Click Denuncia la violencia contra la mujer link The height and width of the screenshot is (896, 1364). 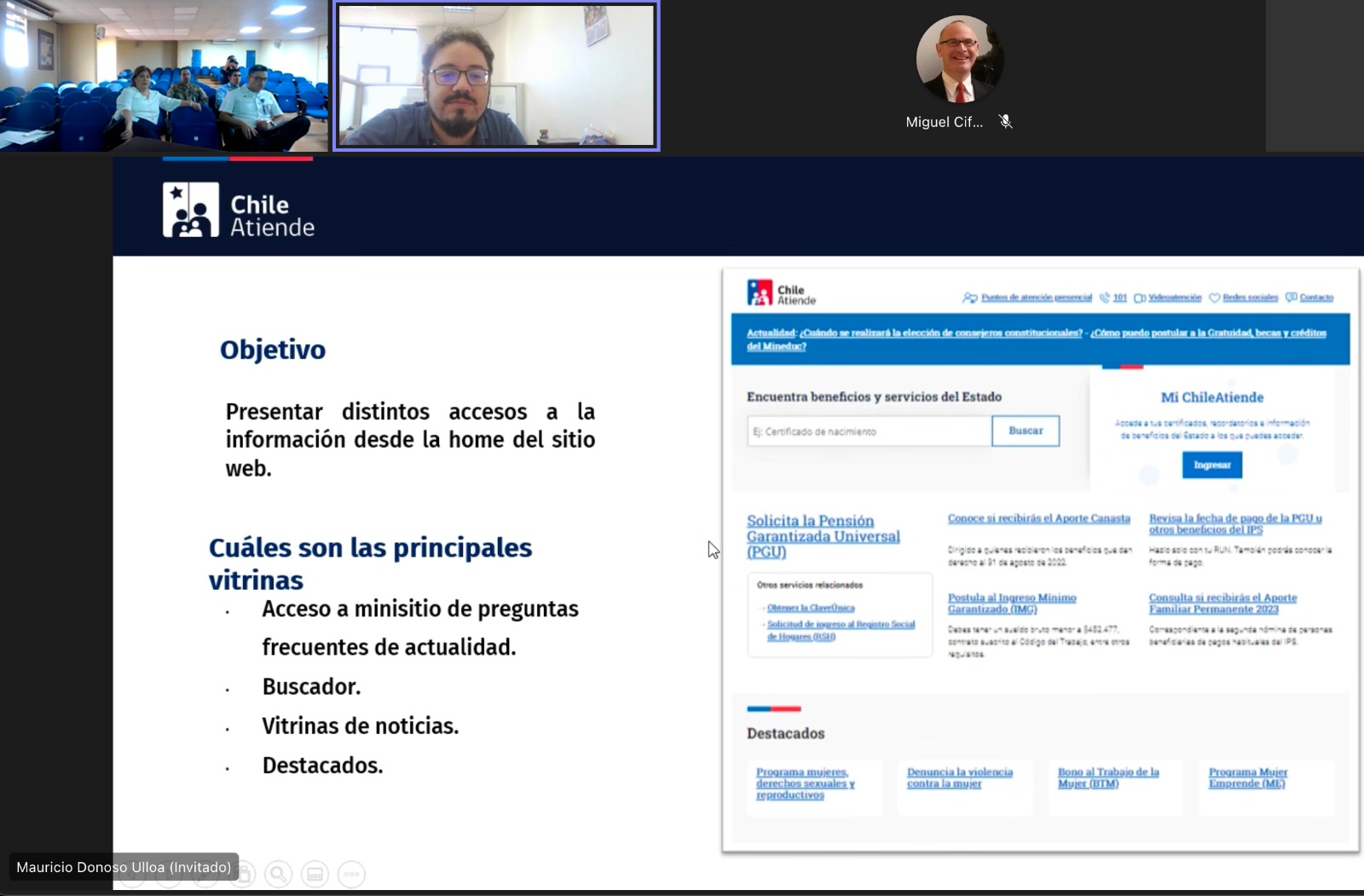pos(959,777)
